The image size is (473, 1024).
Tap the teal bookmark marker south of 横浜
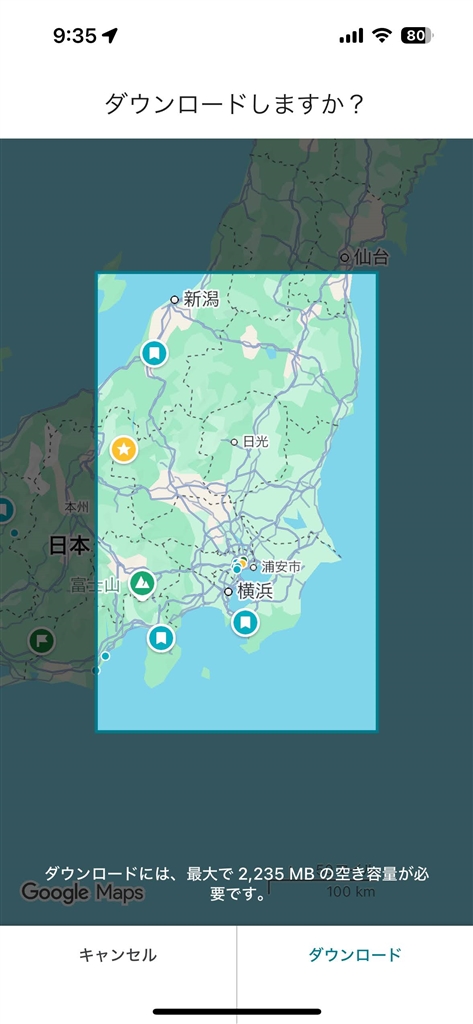coord(245,622)
